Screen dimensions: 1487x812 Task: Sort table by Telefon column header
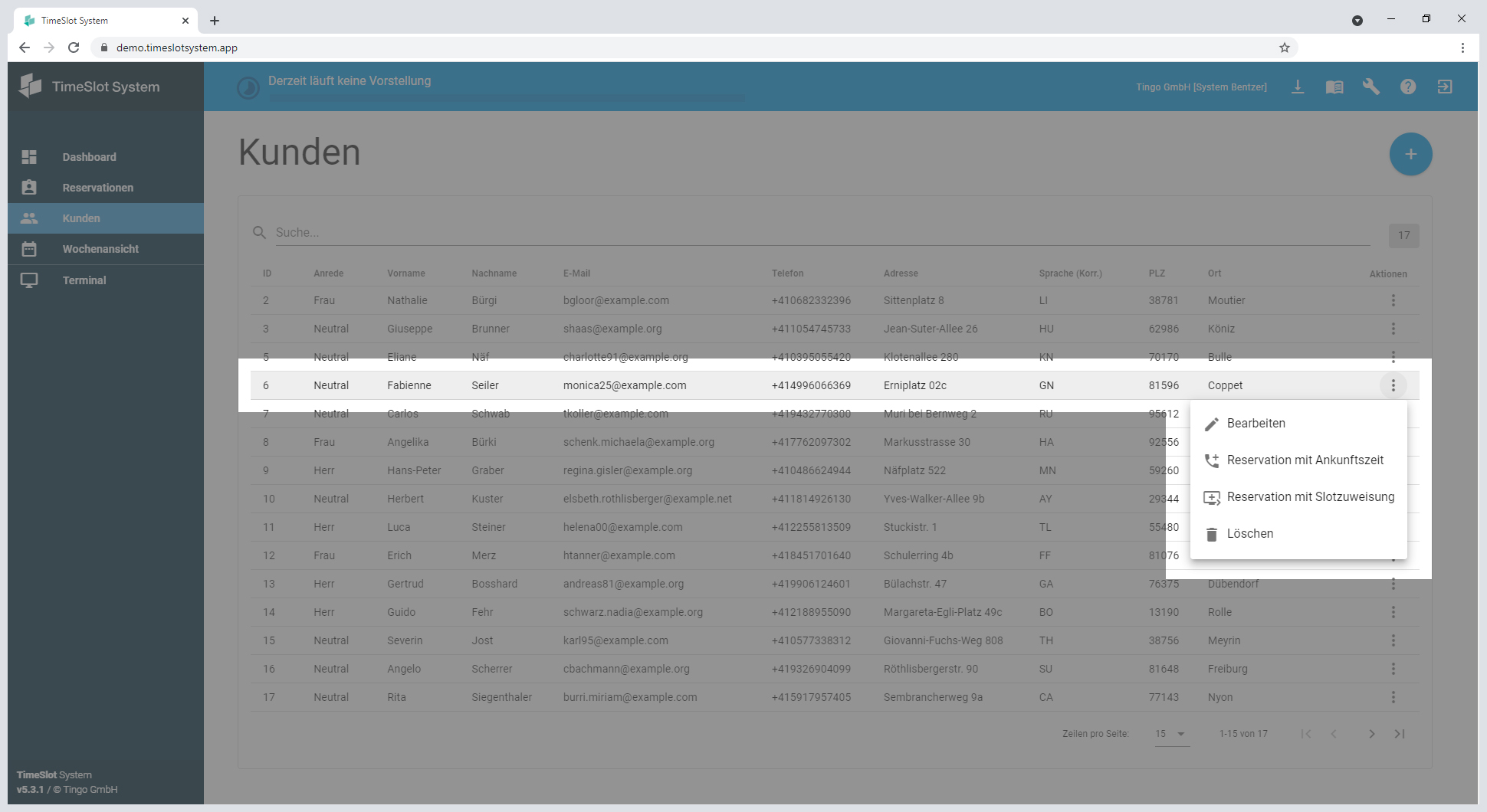(788, 273)
